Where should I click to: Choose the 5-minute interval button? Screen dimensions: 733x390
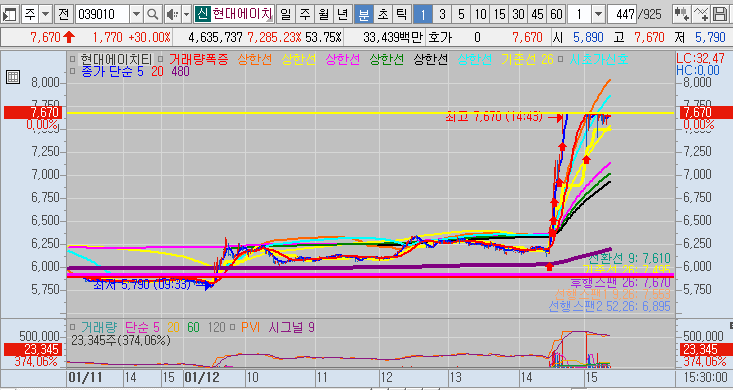pos(461,14)
